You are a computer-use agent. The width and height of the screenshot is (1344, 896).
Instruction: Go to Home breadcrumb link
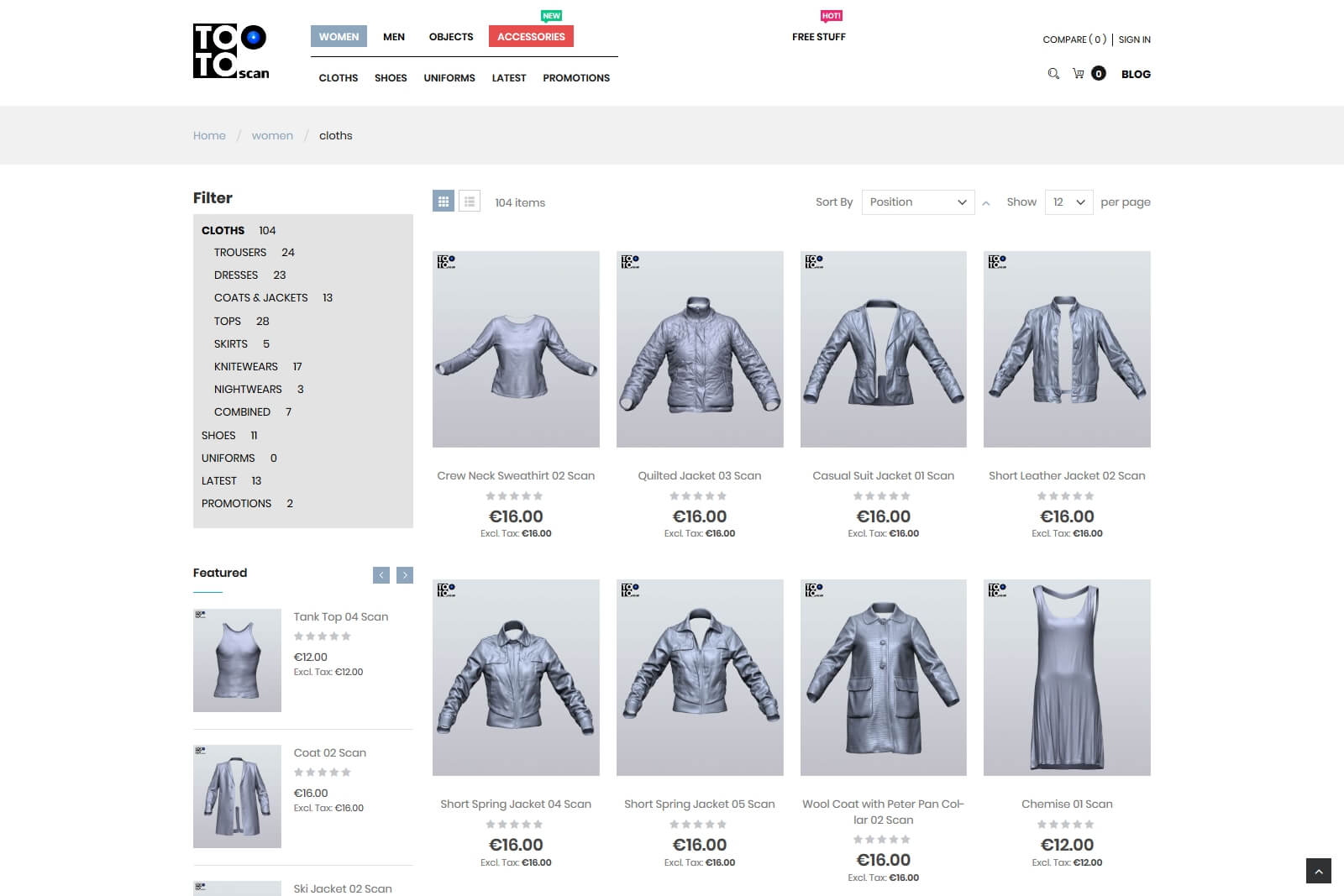coord(209,136)
